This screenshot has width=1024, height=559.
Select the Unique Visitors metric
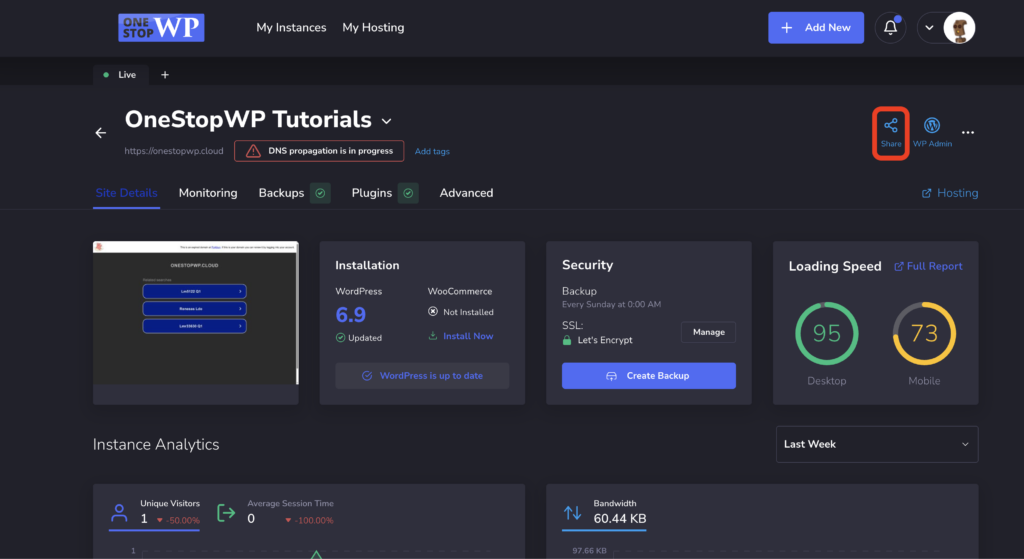tap(154, 513)
